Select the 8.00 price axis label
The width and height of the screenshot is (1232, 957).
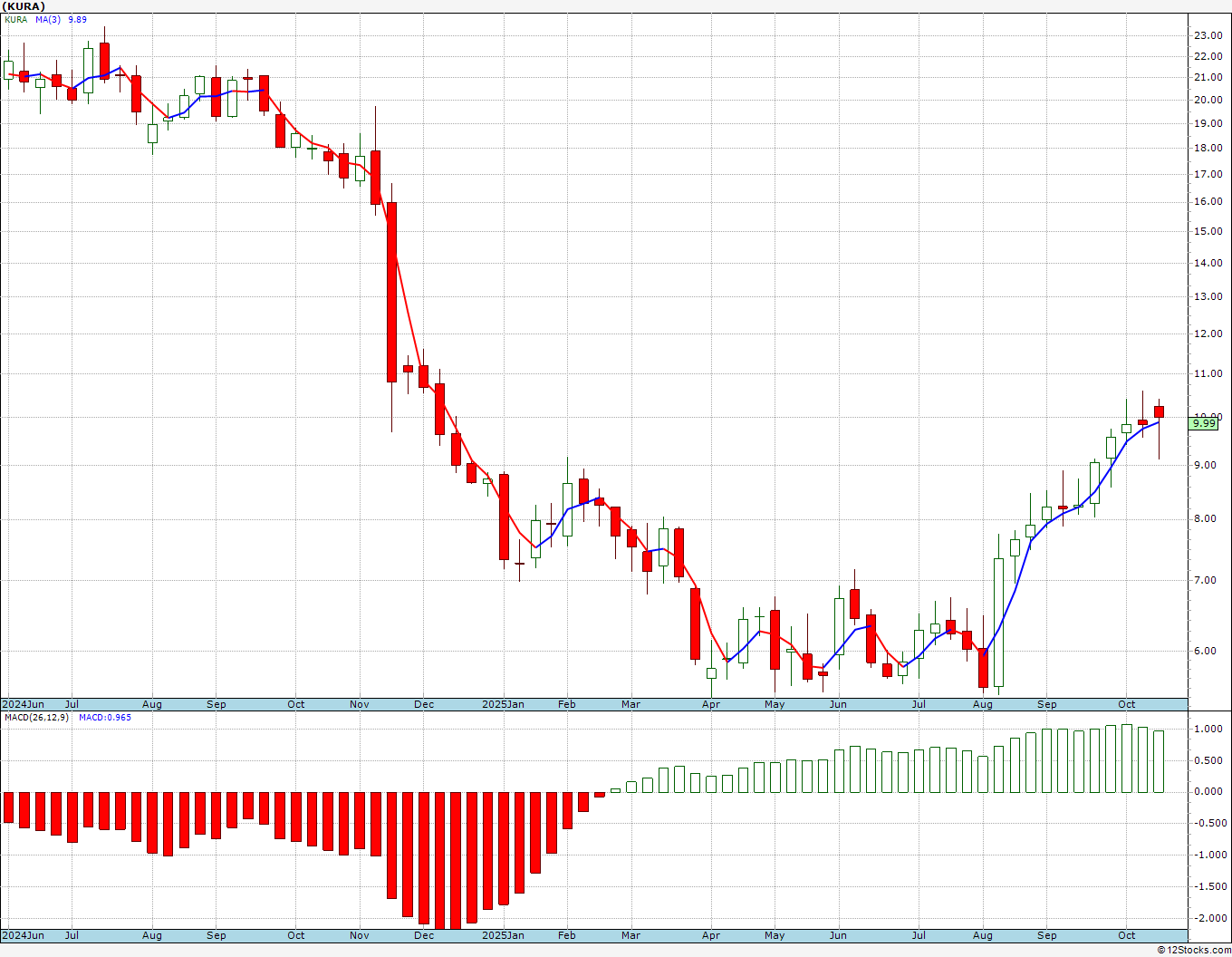pyautogui.click(x=1205, y=519)
